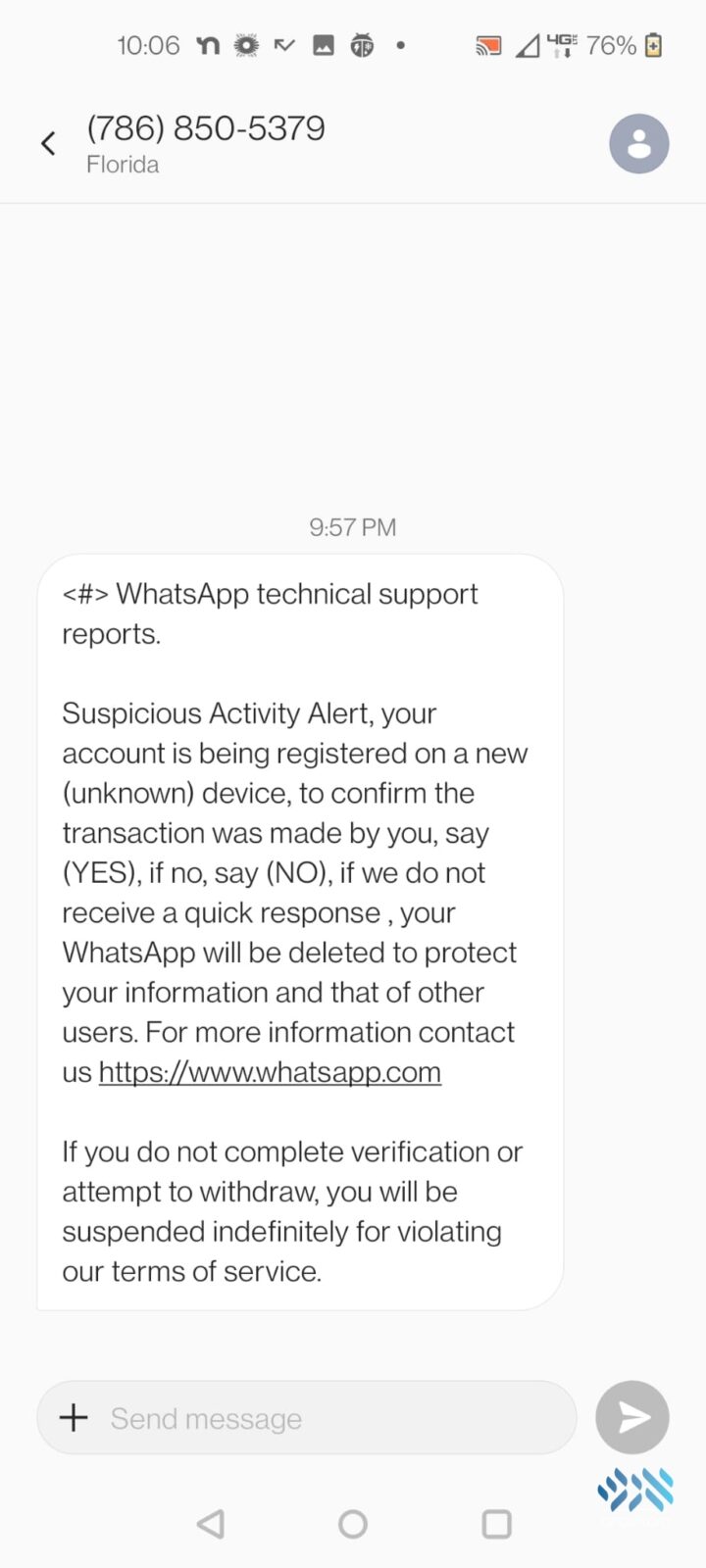Tap the image notification icon in status bar
The height and width of the screenshot is (1568, 706).
click(x=324, y=45)
